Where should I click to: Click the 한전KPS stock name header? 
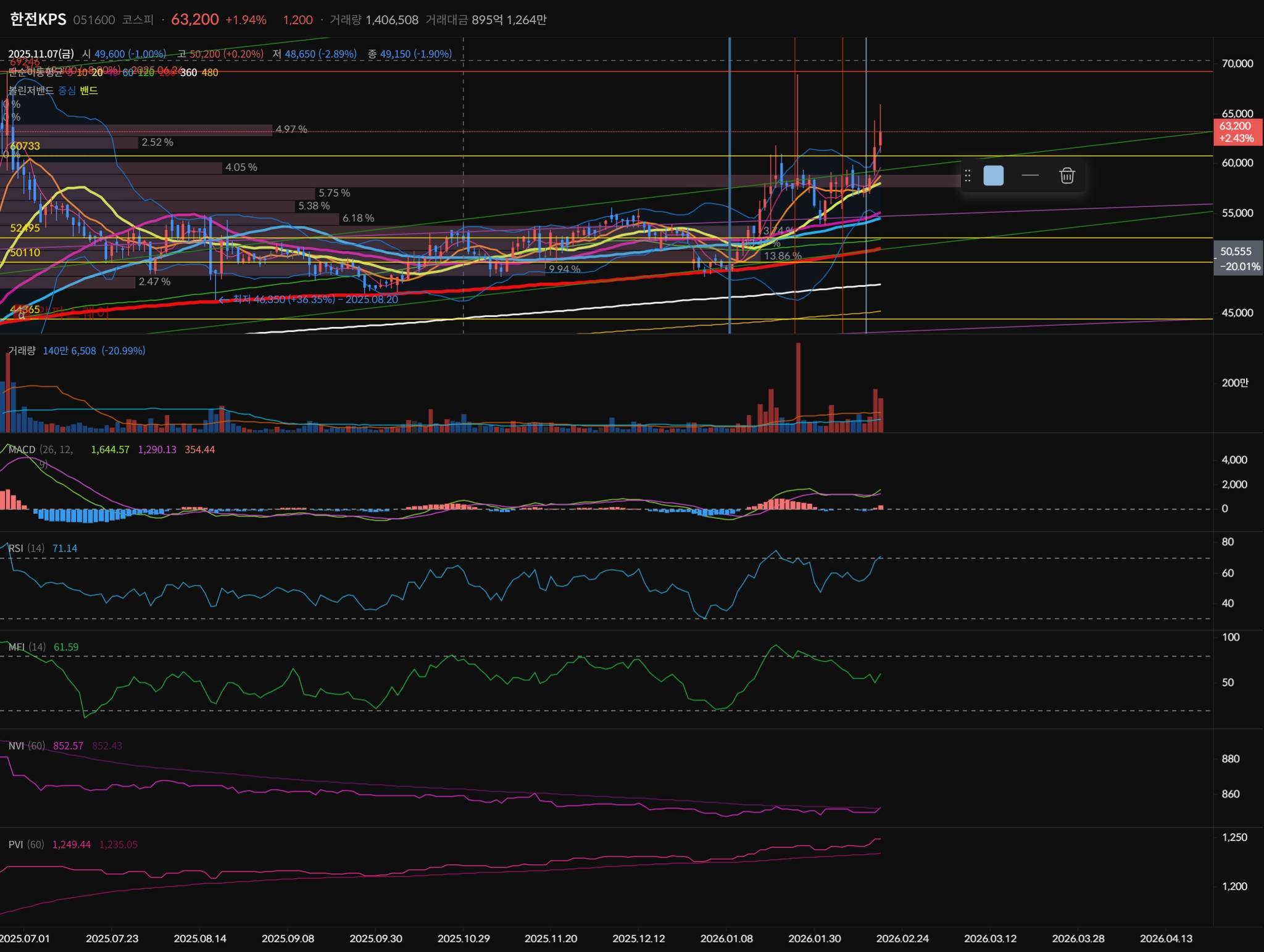pyautogui.click(x=38, y=20)
